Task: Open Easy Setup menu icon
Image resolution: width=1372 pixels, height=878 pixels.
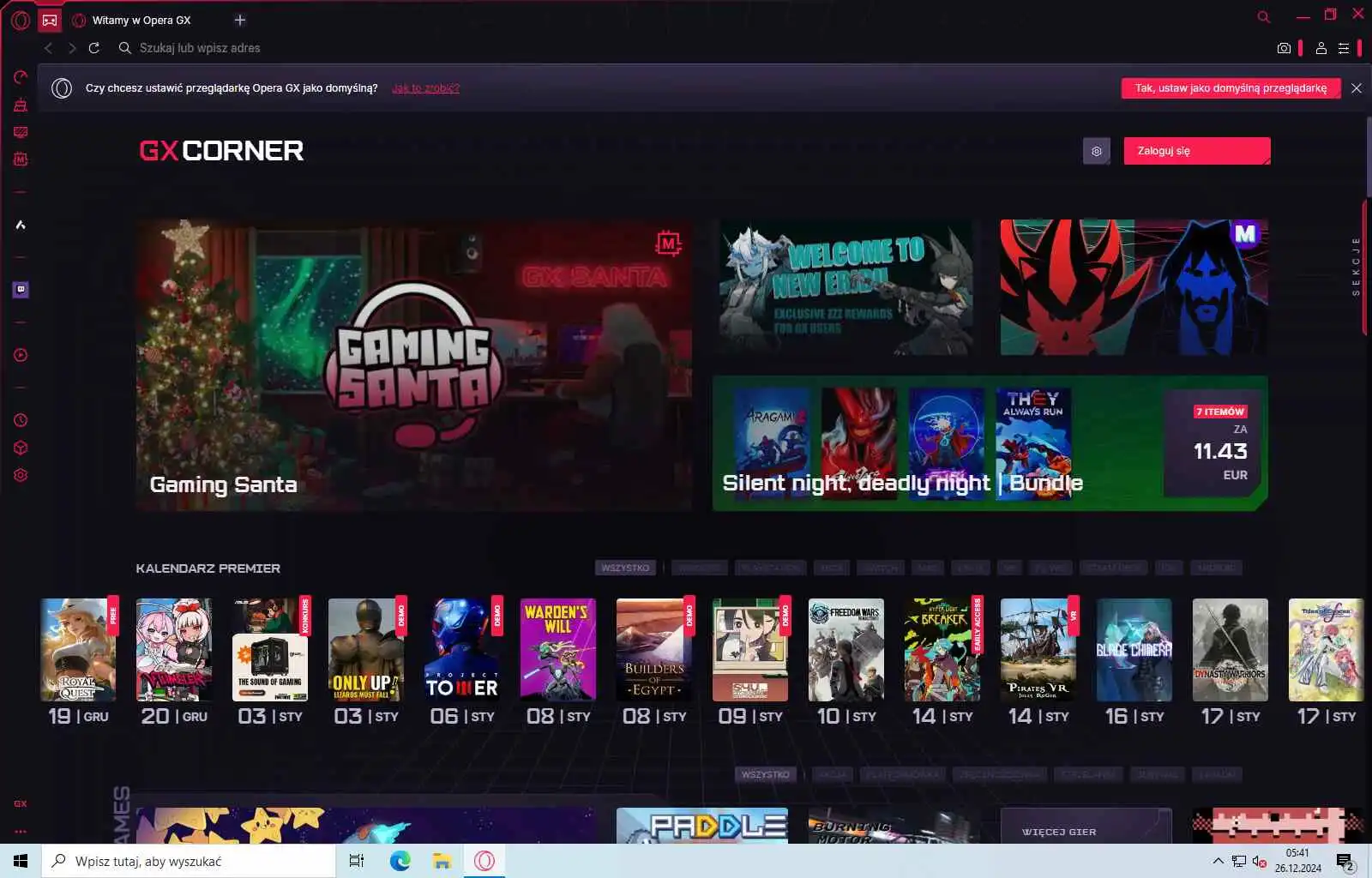Action: coord(1344,48)
